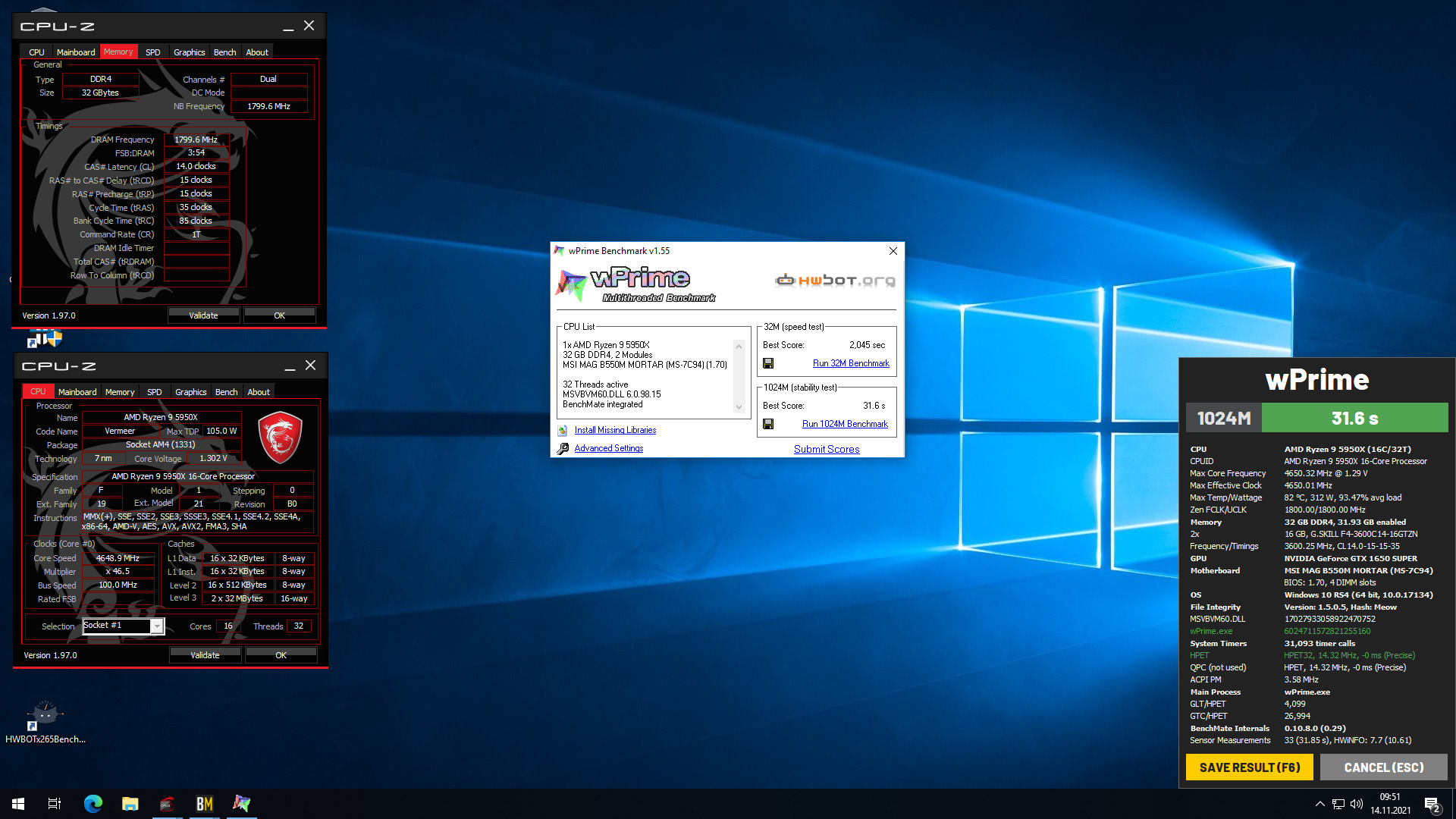Click OK in the Memory CPU-Z window
The image size is (1456, 819).
[280, 315]
